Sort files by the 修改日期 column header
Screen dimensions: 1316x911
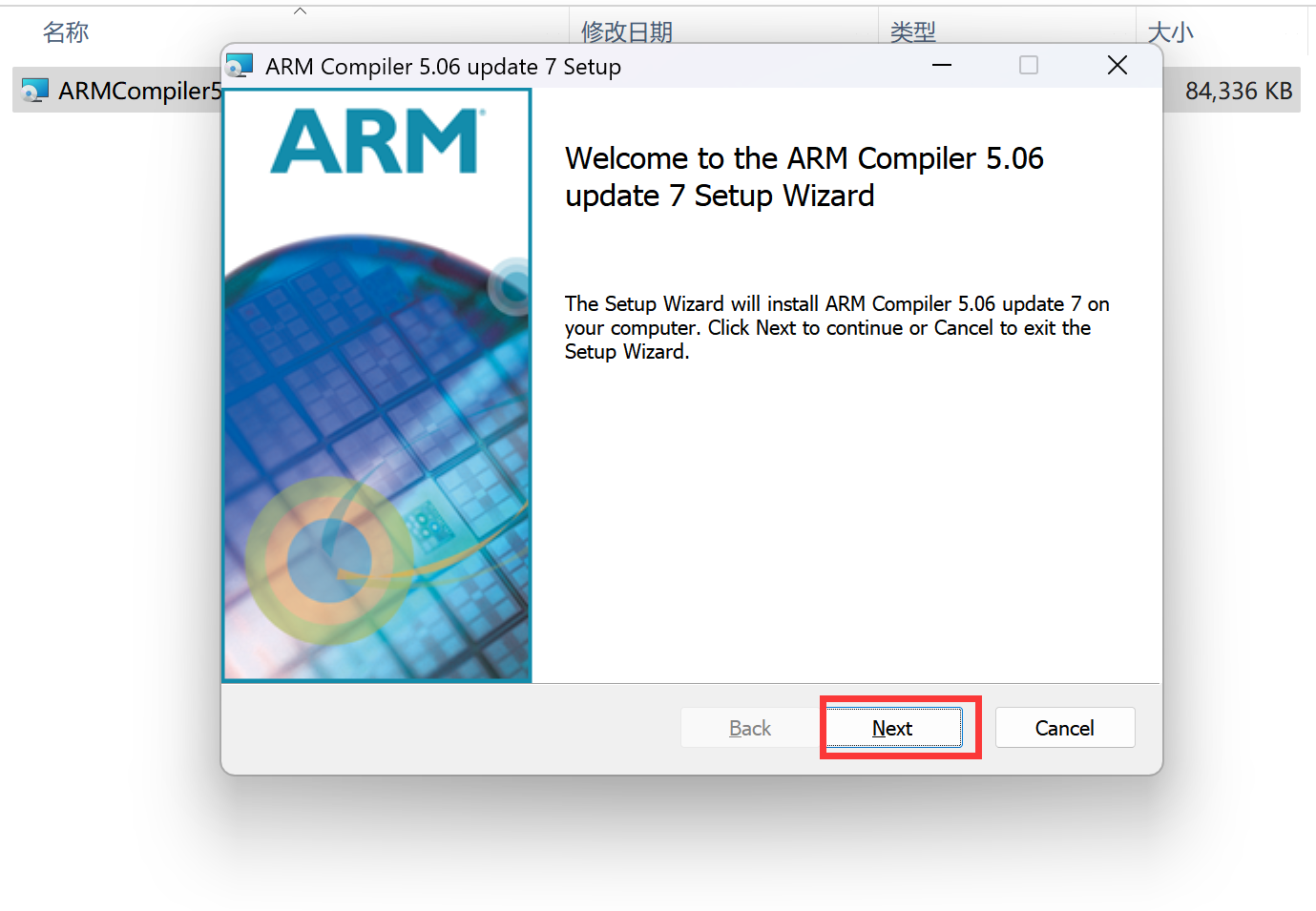[626, 31]
